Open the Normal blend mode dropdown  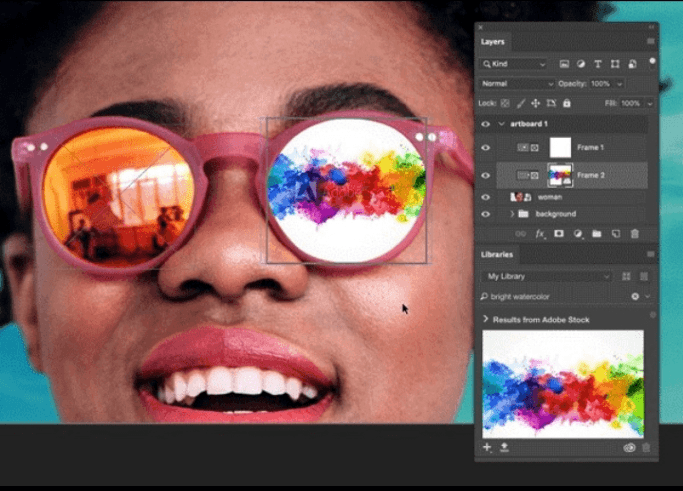coord(517,84)
